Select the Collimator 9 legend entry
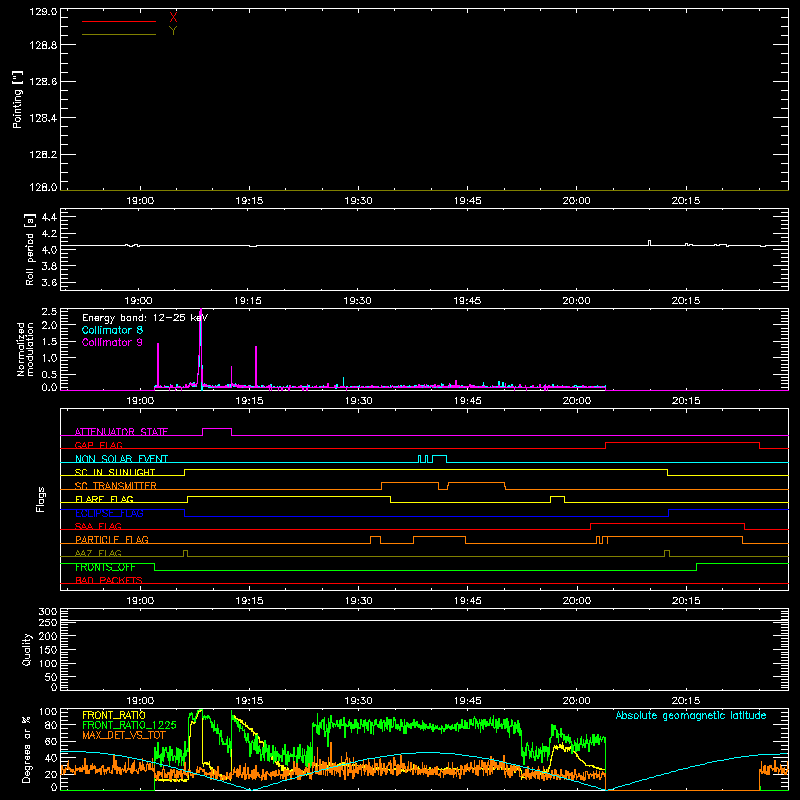Image resolution: width=800 pixels, height=800 pixels. (112, 342)
